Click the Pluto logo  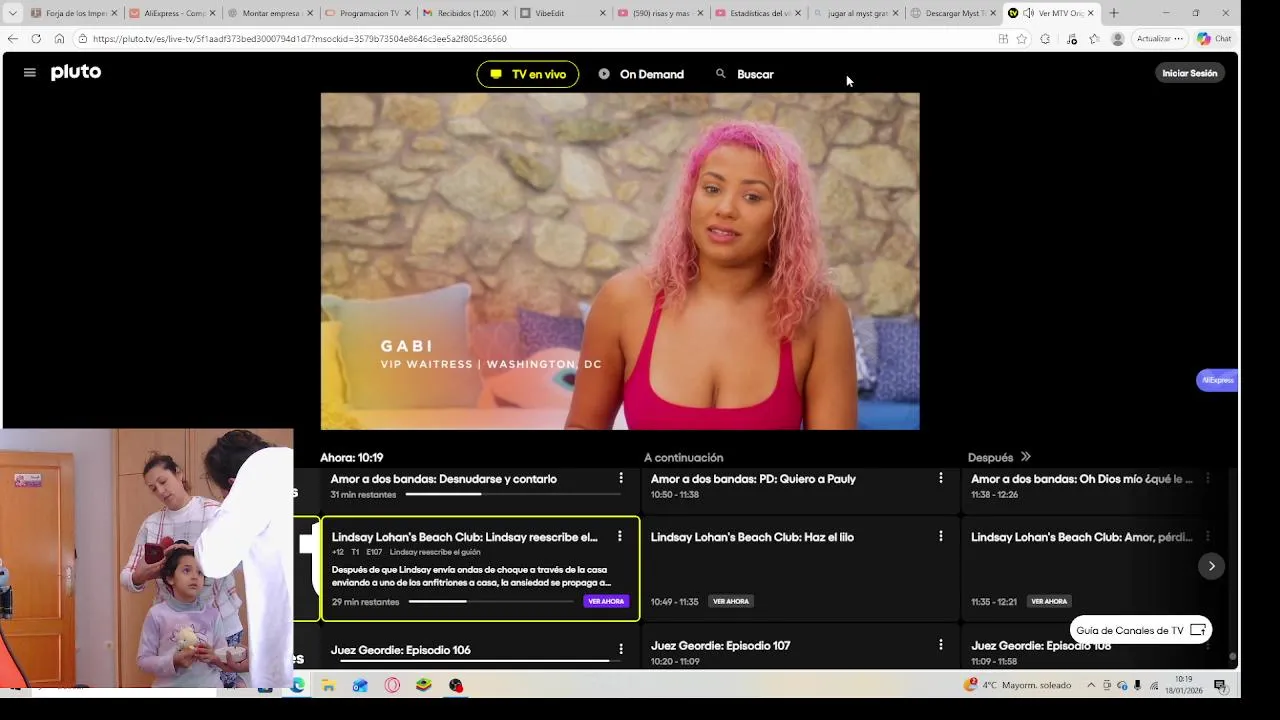[76, 72]
